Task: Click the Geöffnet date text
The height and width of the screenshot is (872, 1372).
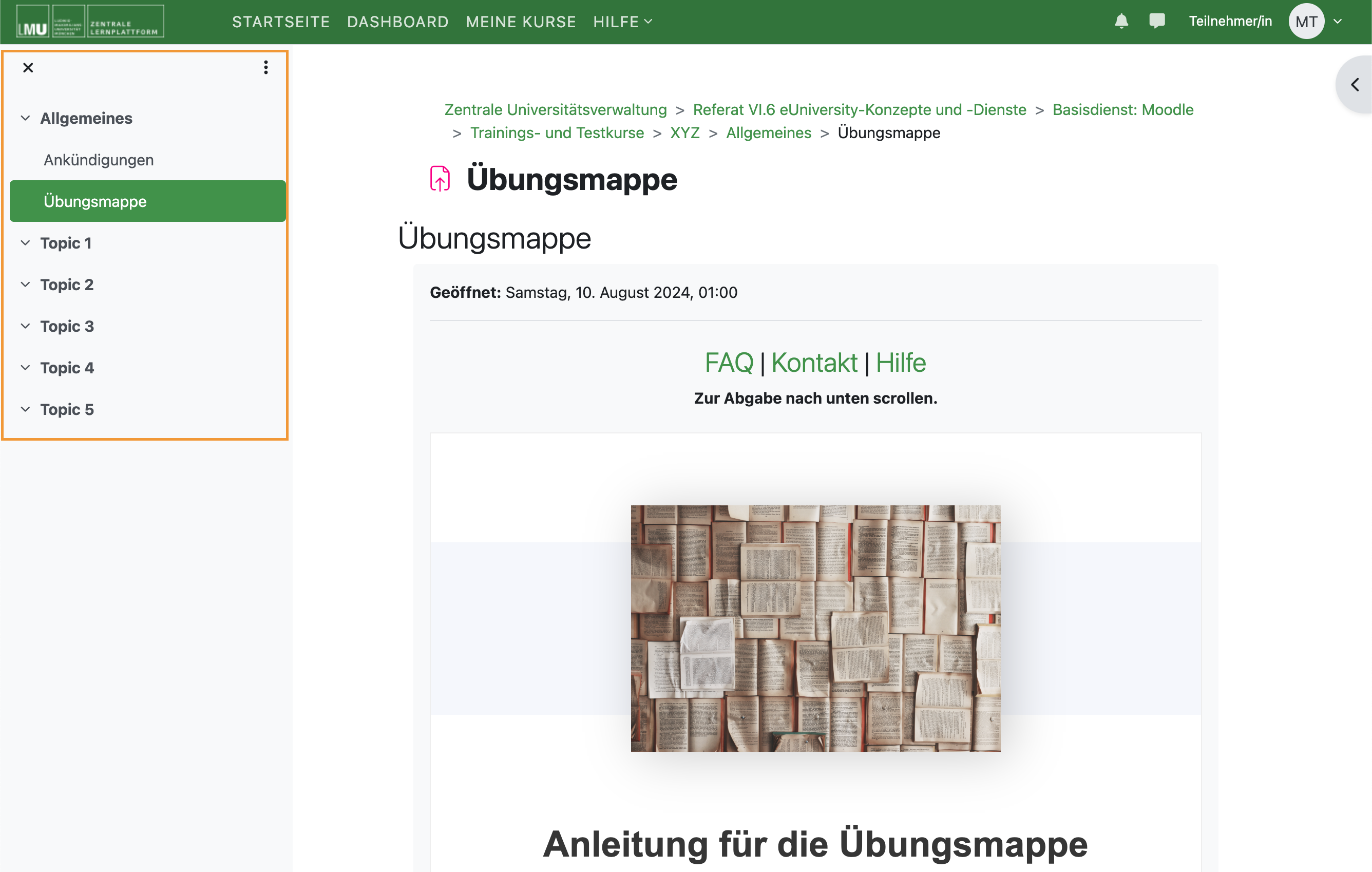Action: (583, 292)
